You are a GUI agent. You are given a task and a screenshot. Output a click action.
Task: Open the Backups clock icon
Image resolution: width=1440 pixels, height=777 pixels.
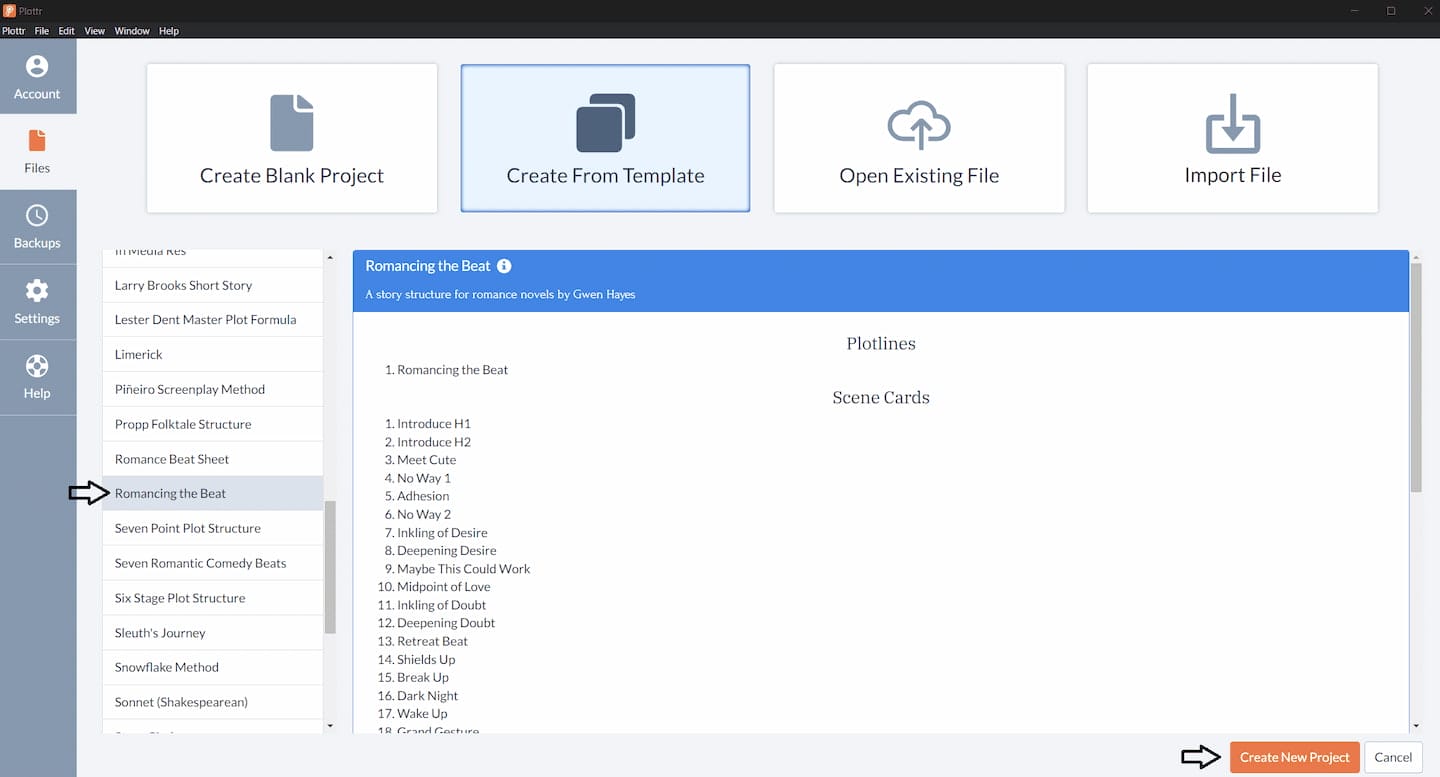pos(37,216)
